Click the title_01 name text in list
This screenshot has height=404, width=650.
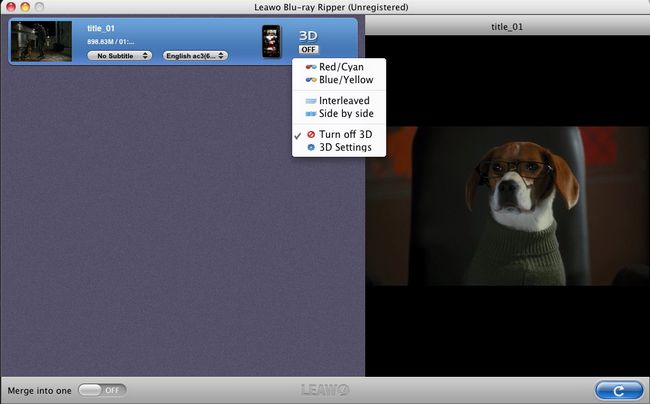101,28
